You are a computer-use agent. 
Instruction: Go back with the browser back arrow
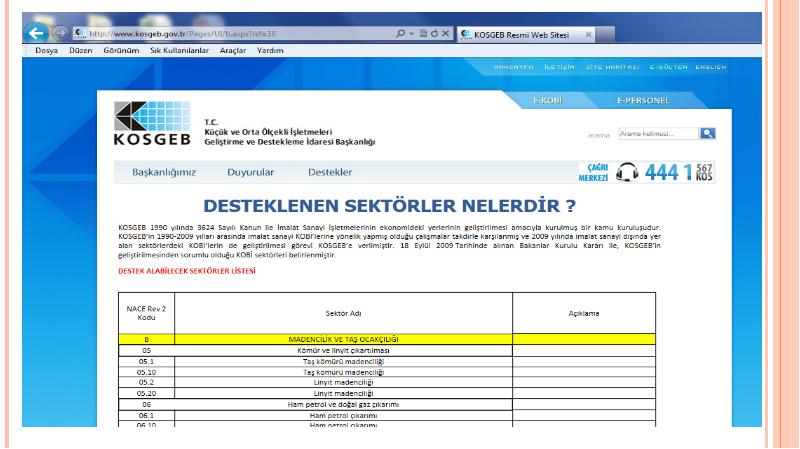pyautogui.click(x=36, y=34)
